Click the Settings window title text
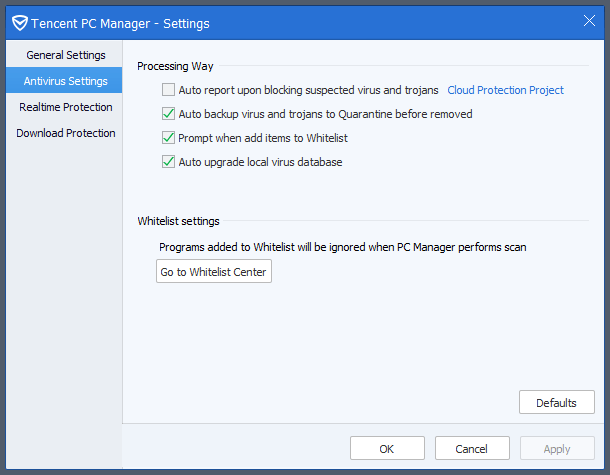Screen dimensions: 610x475 [121, 23]
